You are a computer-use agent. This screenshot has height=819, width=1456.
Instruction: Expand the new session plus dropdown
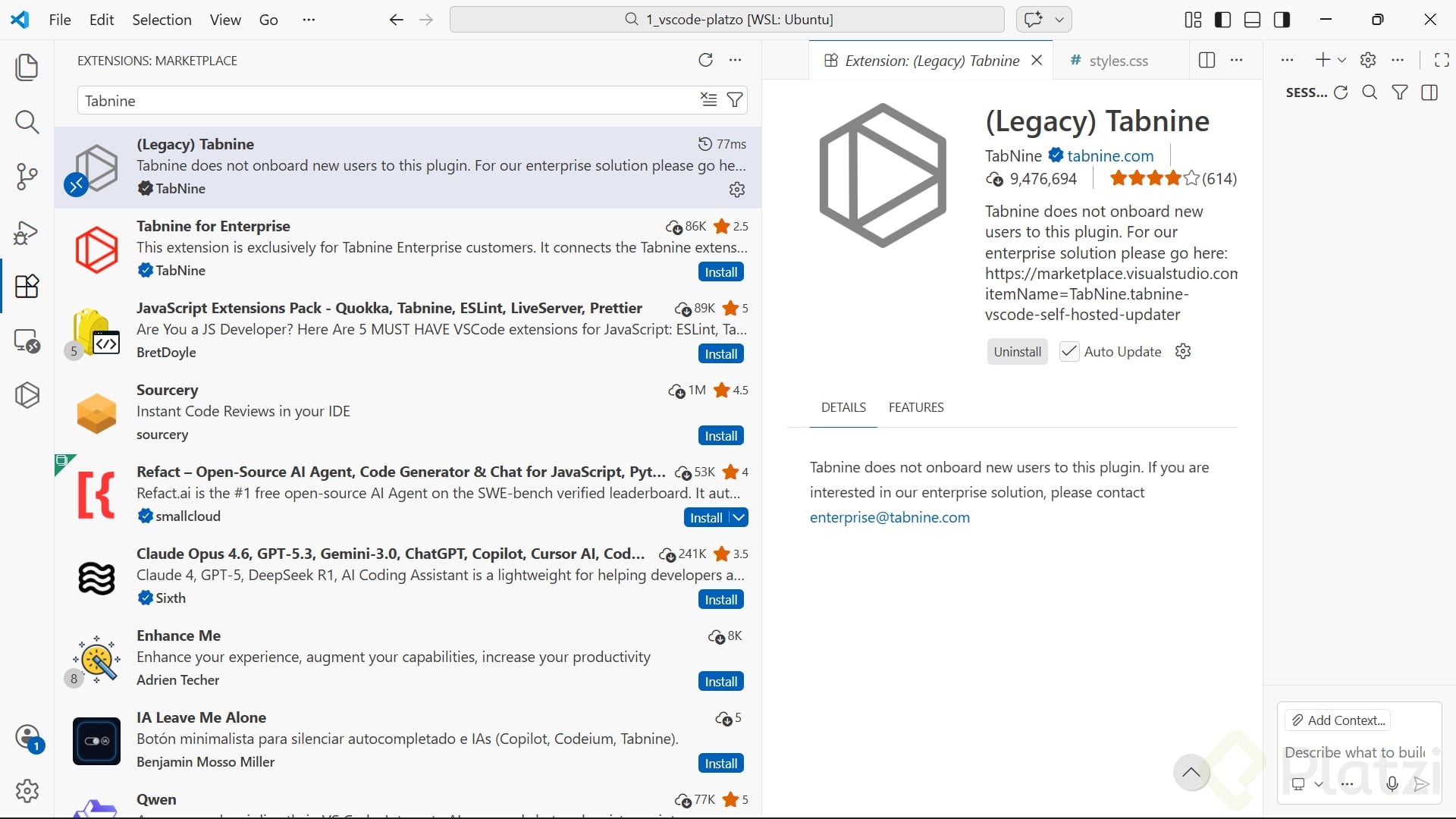tap(1341, 61)
